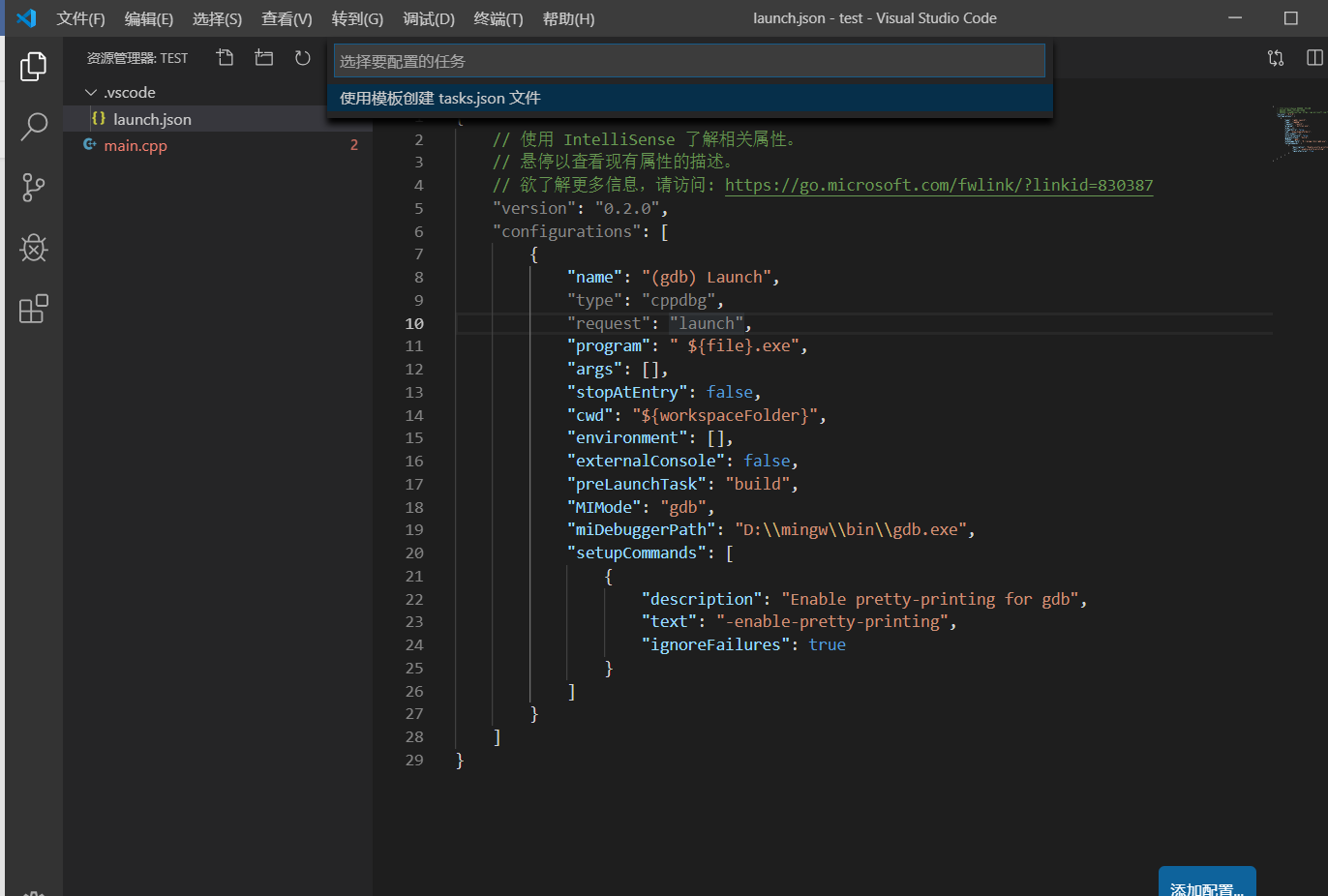This screenshot has height=896, width=1328.
Task: Open the 文件(F) menu
Action: pyautogui.click(x=80, y=18)
